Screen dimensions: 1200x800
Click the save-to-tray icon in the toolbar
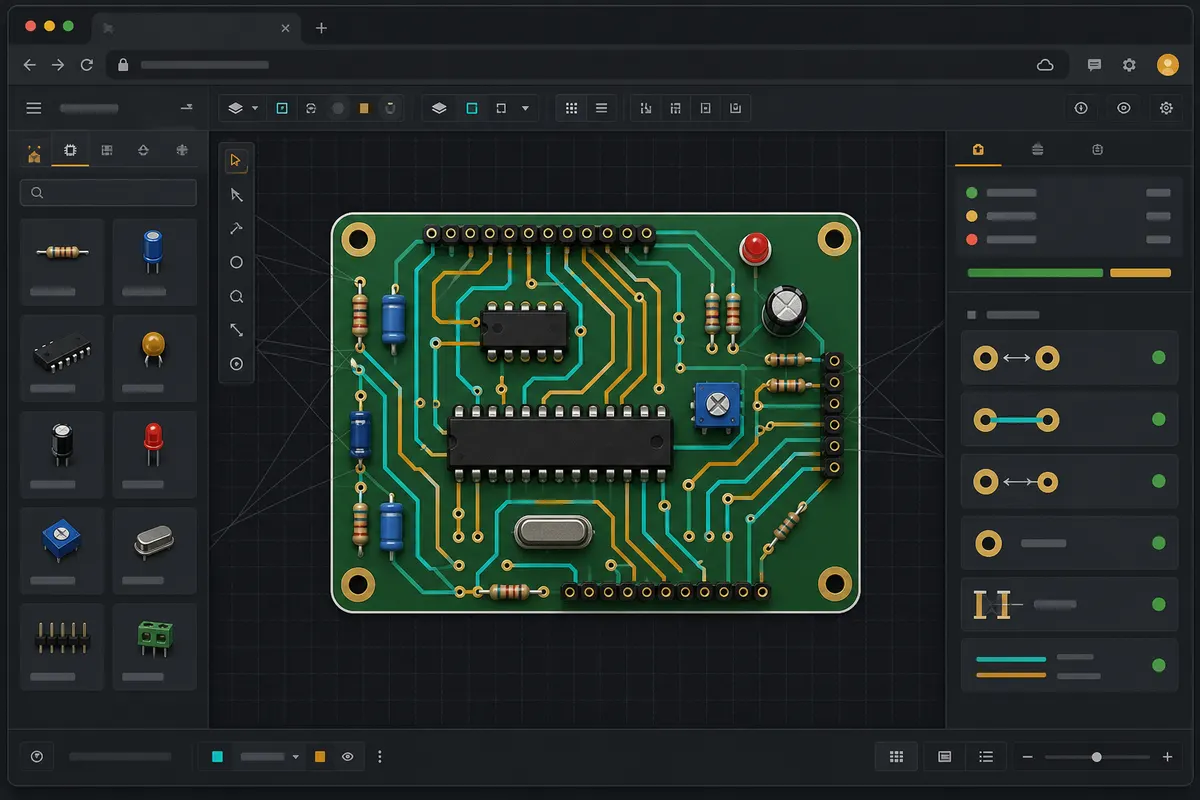pyautogui.click(x=736, y=108)
